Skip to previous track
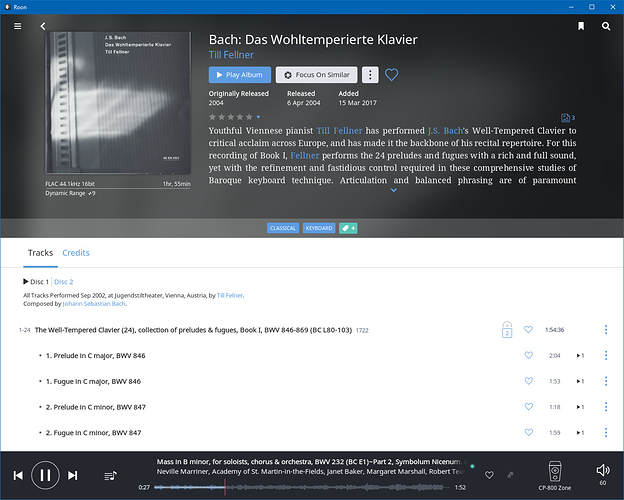The height and width of the screenshot is (500, 624). click(x=18, y=475)
